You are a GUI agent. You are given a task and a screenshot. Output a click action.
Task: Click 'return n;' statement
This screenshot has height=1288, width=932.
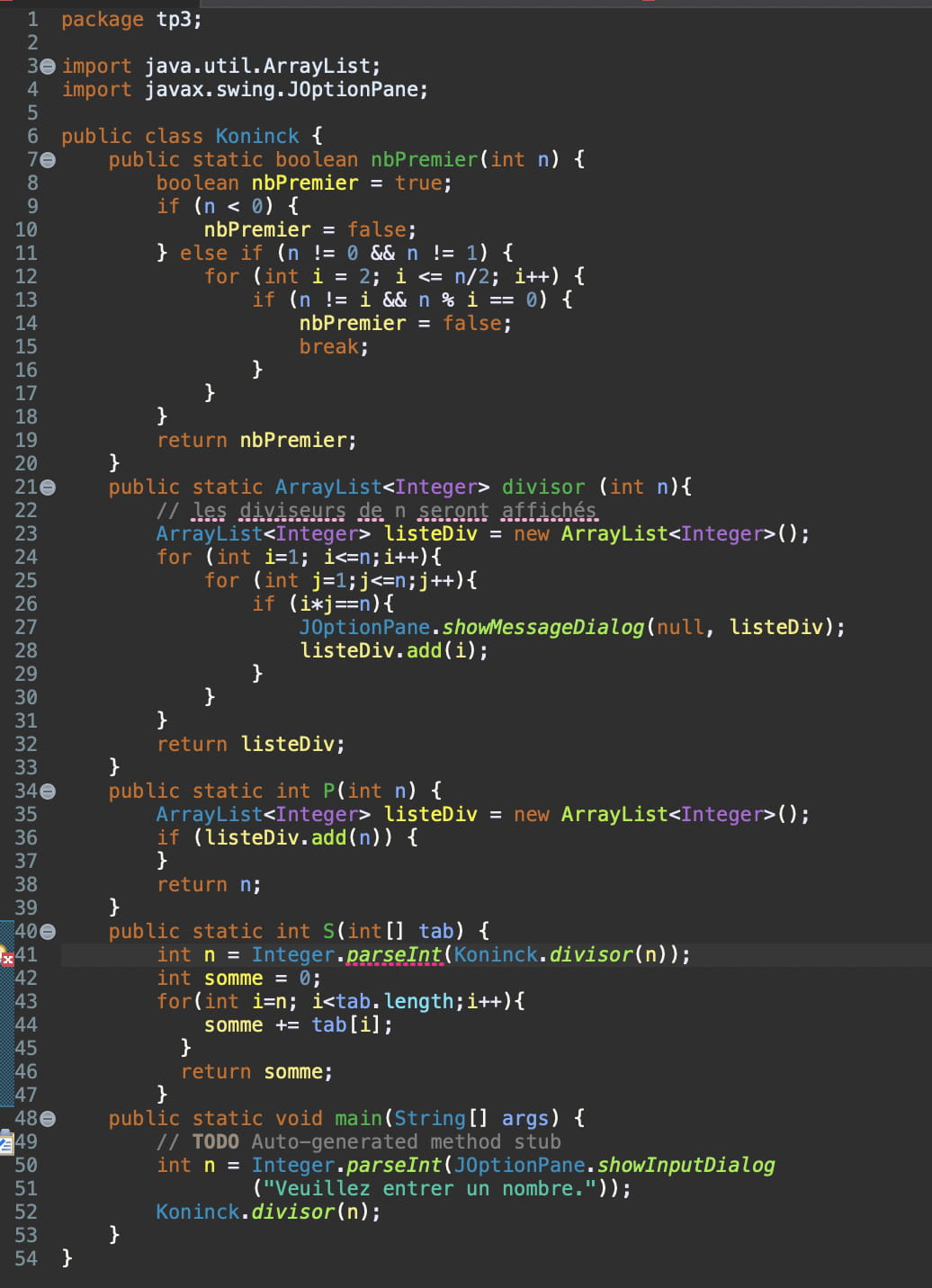209,885
